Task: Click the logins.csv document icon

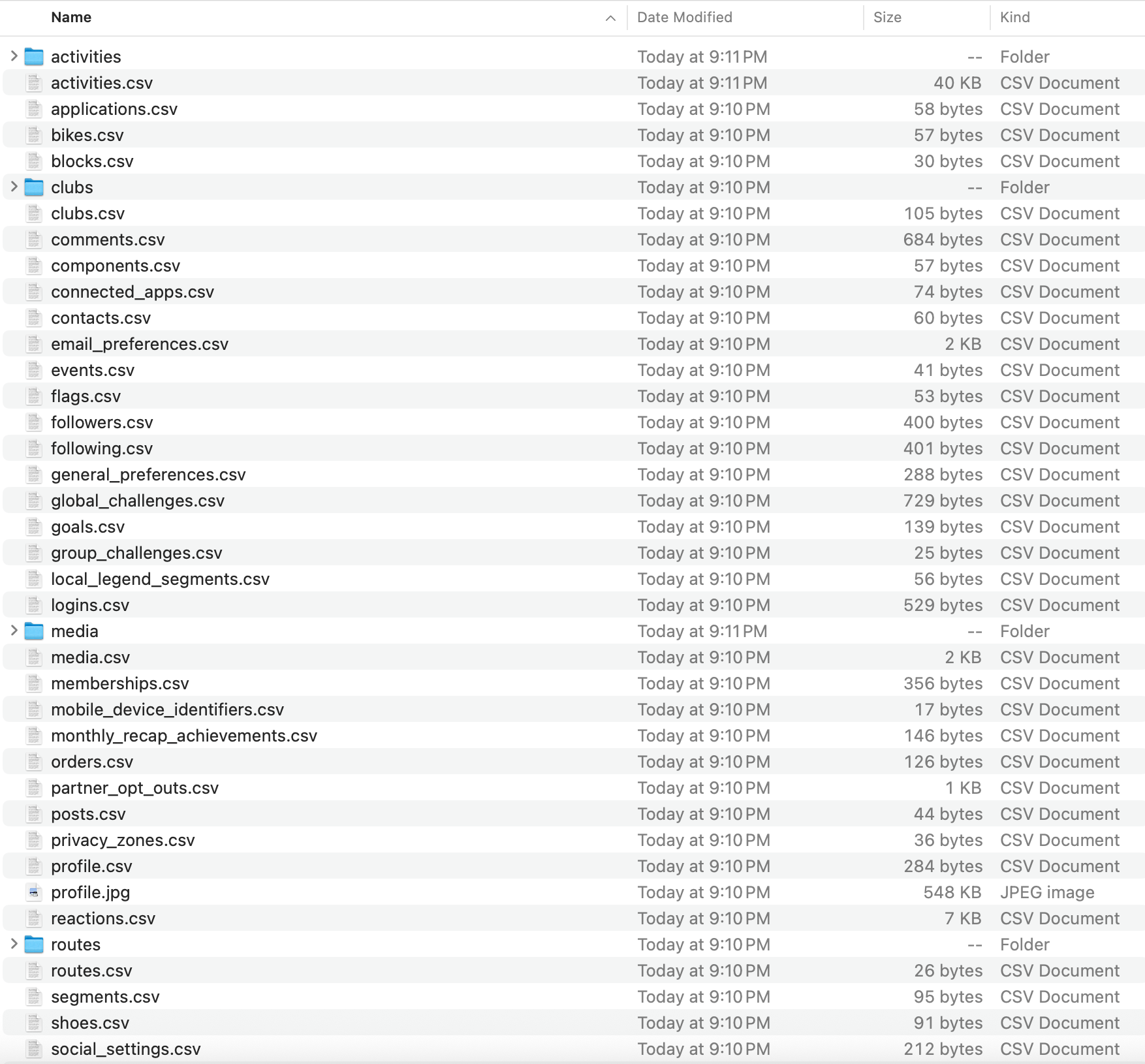Action: tap(34, 605)
